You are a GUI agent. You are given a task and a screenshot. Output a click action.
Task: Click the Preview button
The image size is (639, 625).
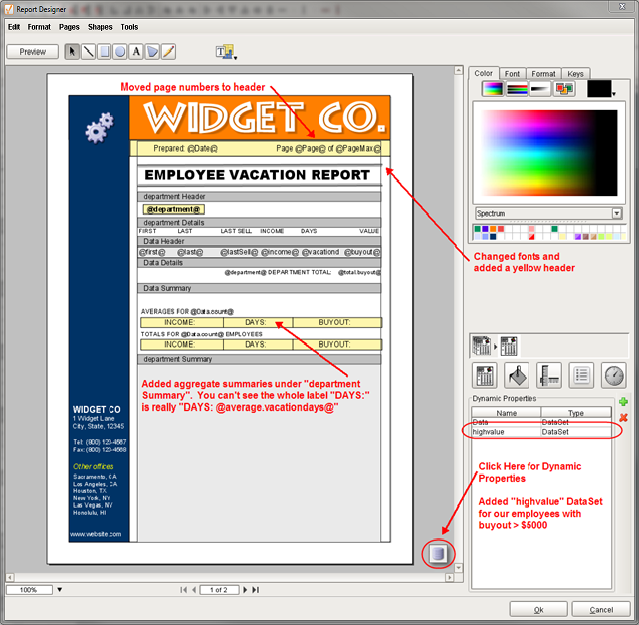[33, 52]
